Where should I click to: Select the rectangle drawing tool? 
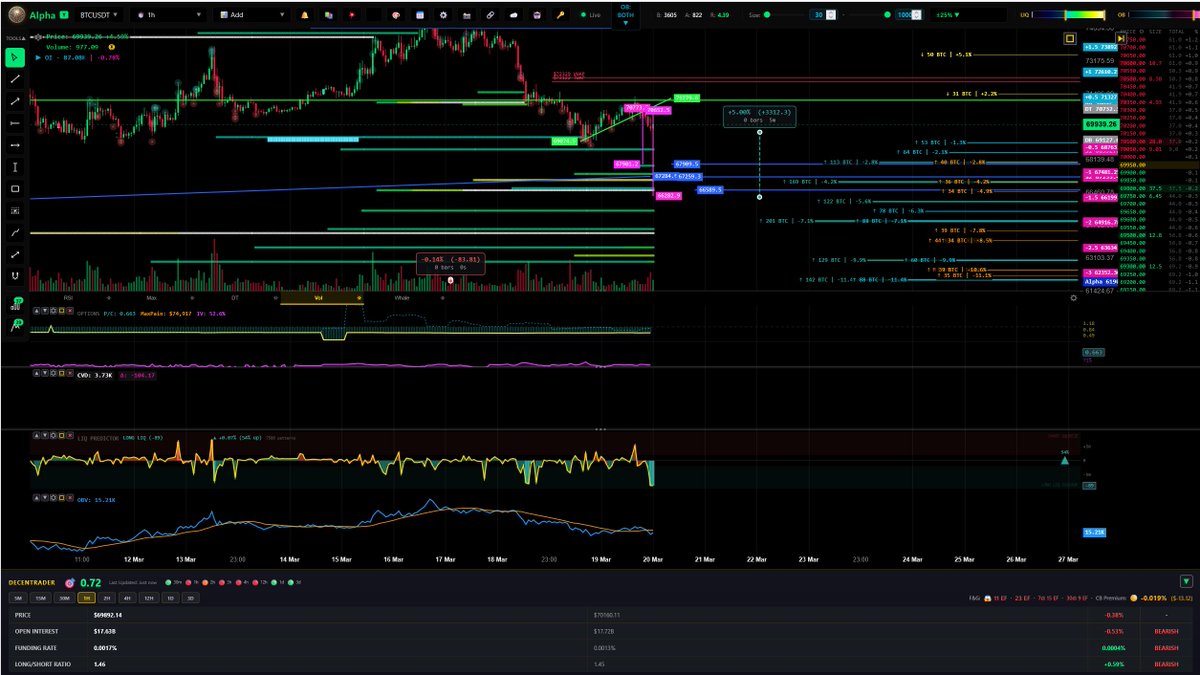[x=15, y=189]
